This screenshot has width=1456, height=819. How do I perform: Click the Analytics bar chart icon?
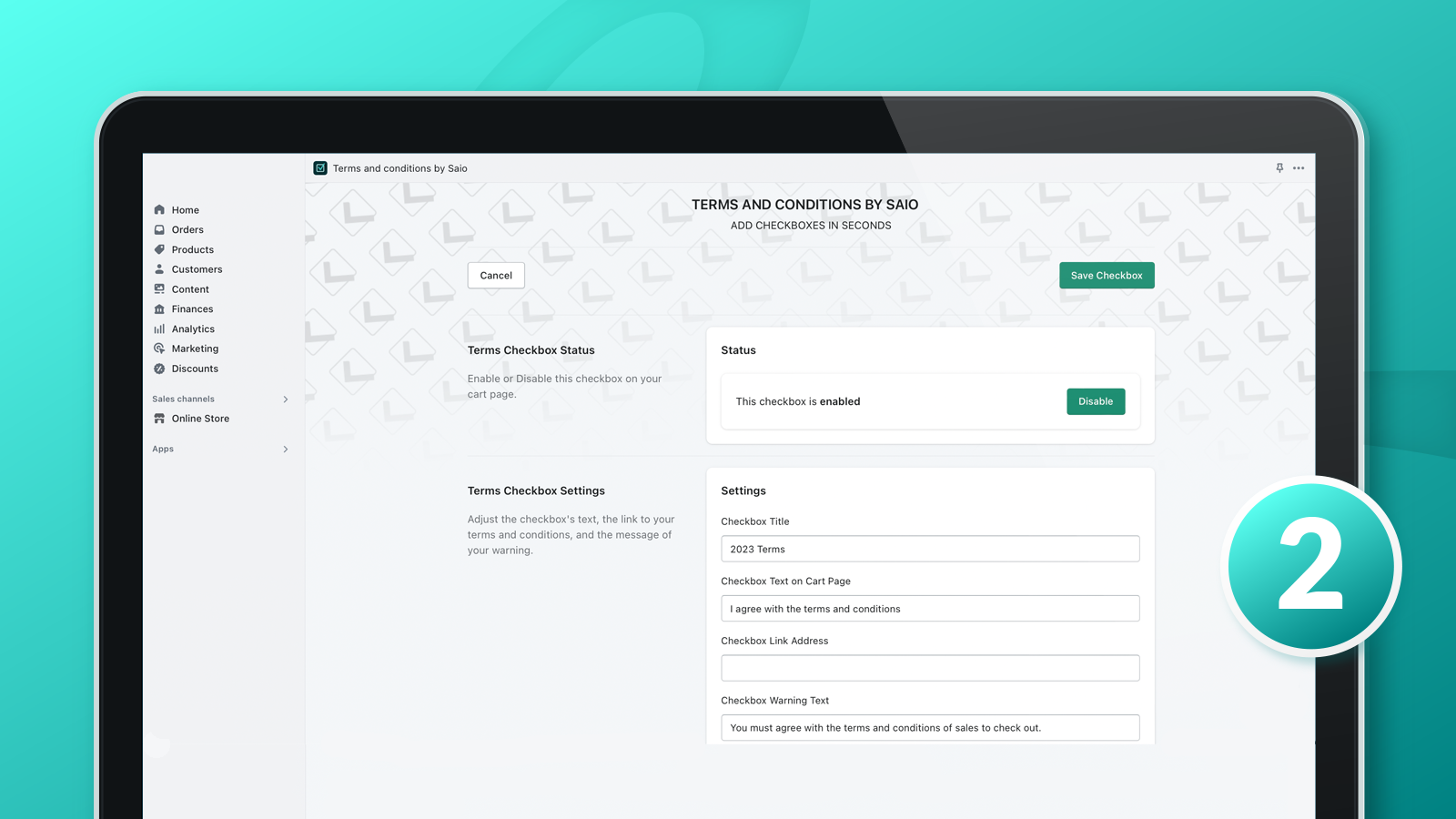159,329
